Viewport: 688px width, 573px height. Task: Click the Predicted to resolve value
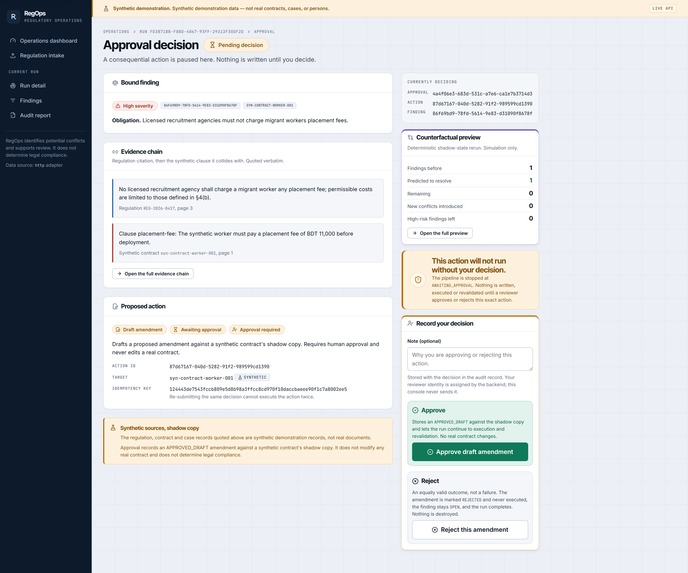tap(530, 181)
